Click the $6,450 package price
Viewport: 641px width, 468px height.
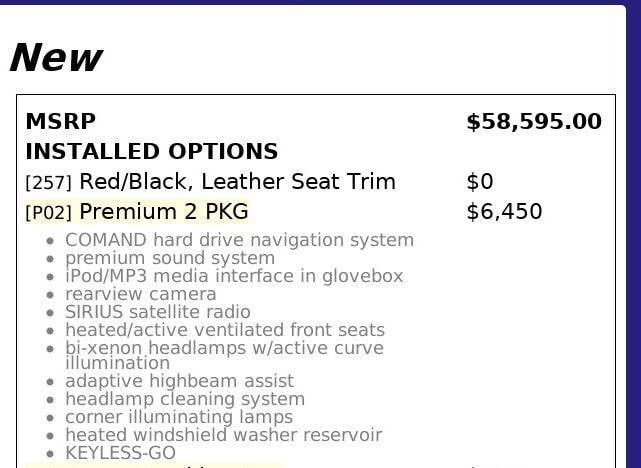click(x=504, y=212)
